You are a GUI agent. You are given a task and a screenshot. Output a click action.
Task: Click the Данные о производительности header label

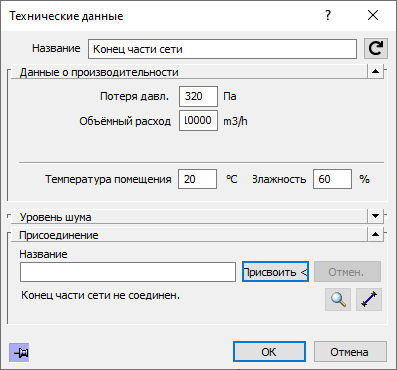point(99,72)
